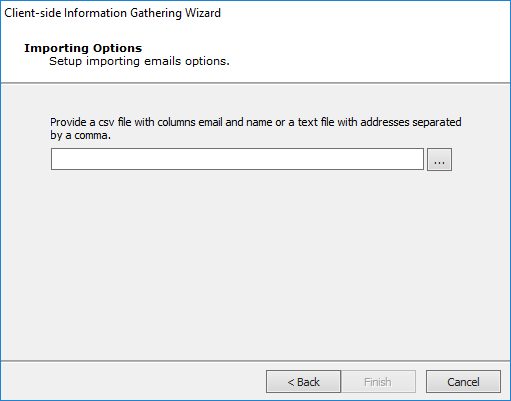Click the wizard title bar text

click(x=112, y=13)
